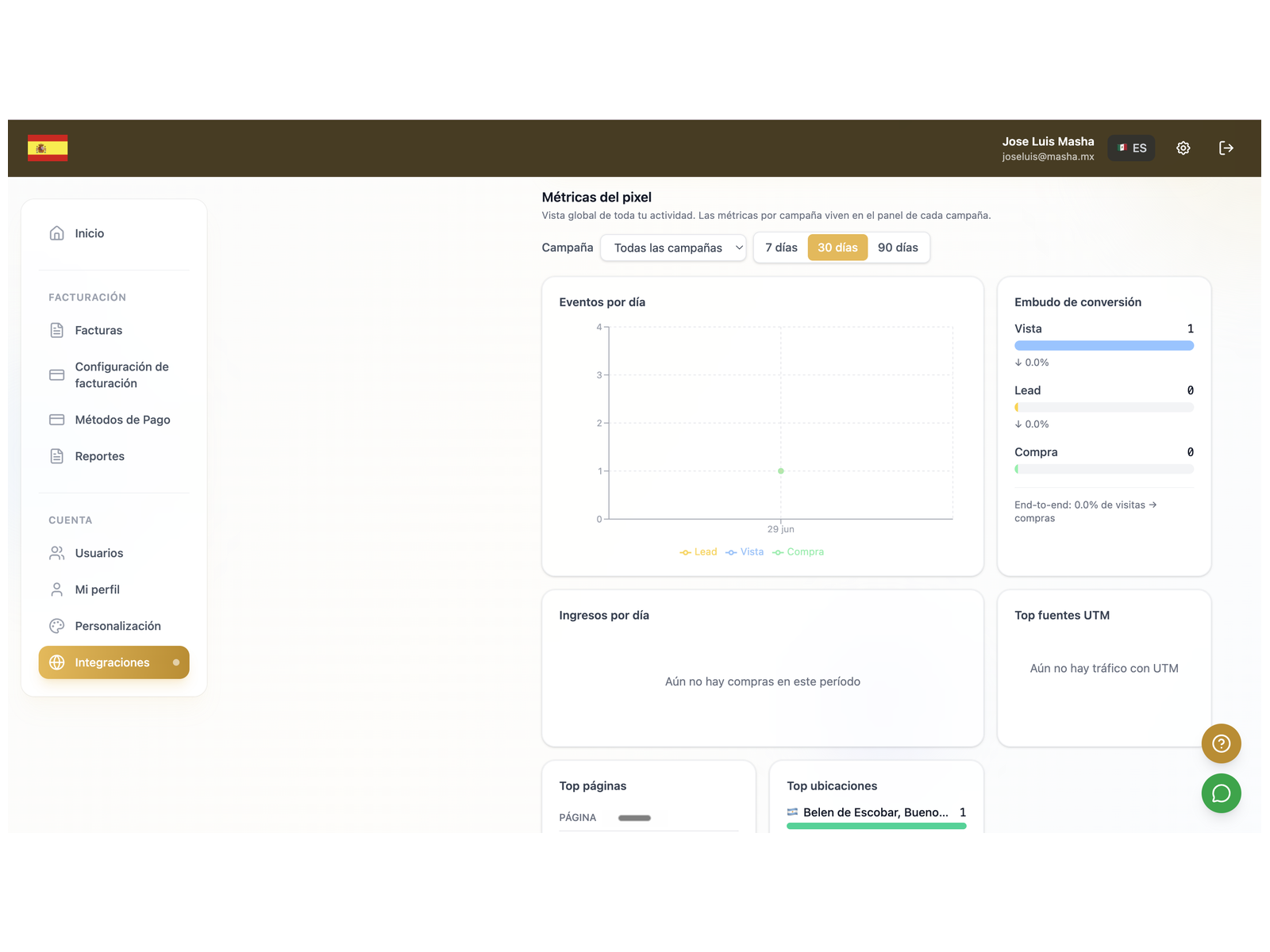Open Integraciones in the sidebar

114,662
